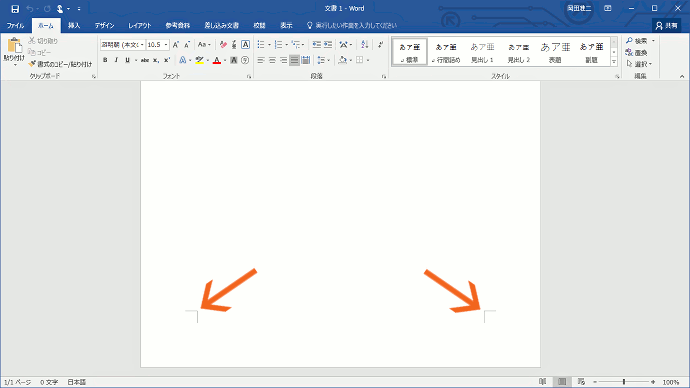
Task: Switch to Mailings (差し込み文書) tab
Action: (x=221, y=26)
